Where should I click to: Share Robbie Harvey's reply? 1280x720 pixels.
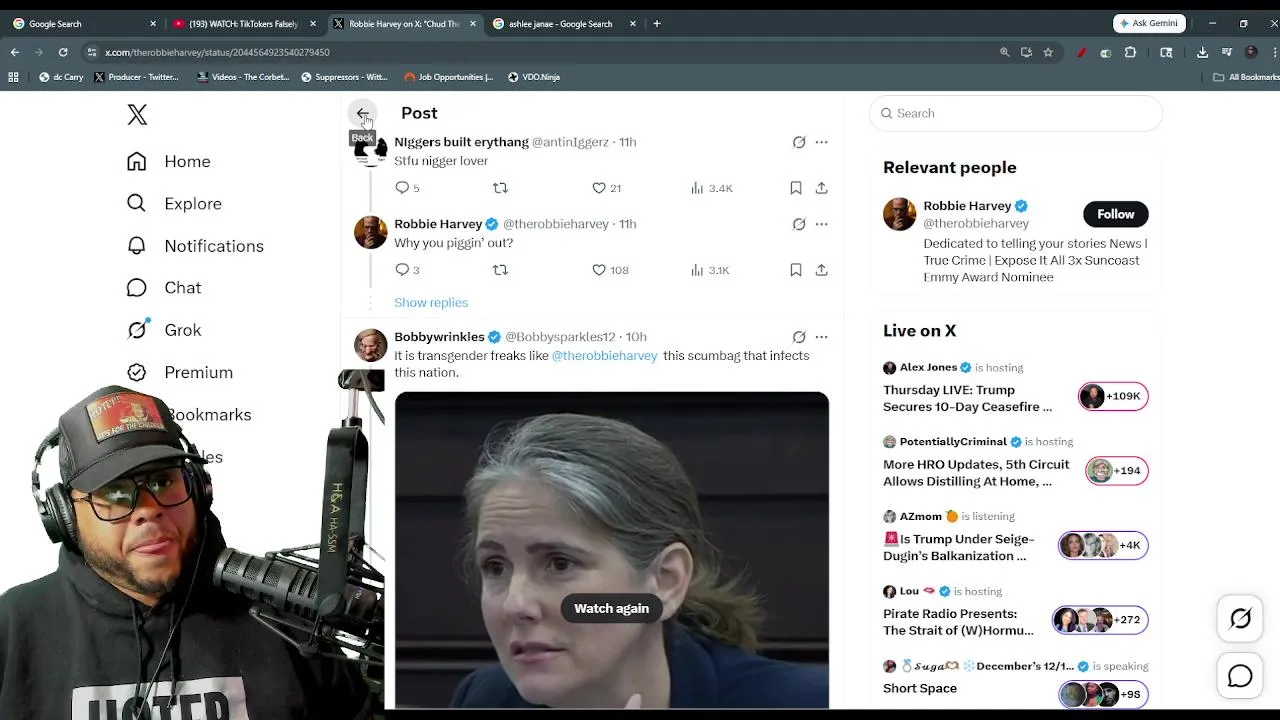click(x=821, y=270)
